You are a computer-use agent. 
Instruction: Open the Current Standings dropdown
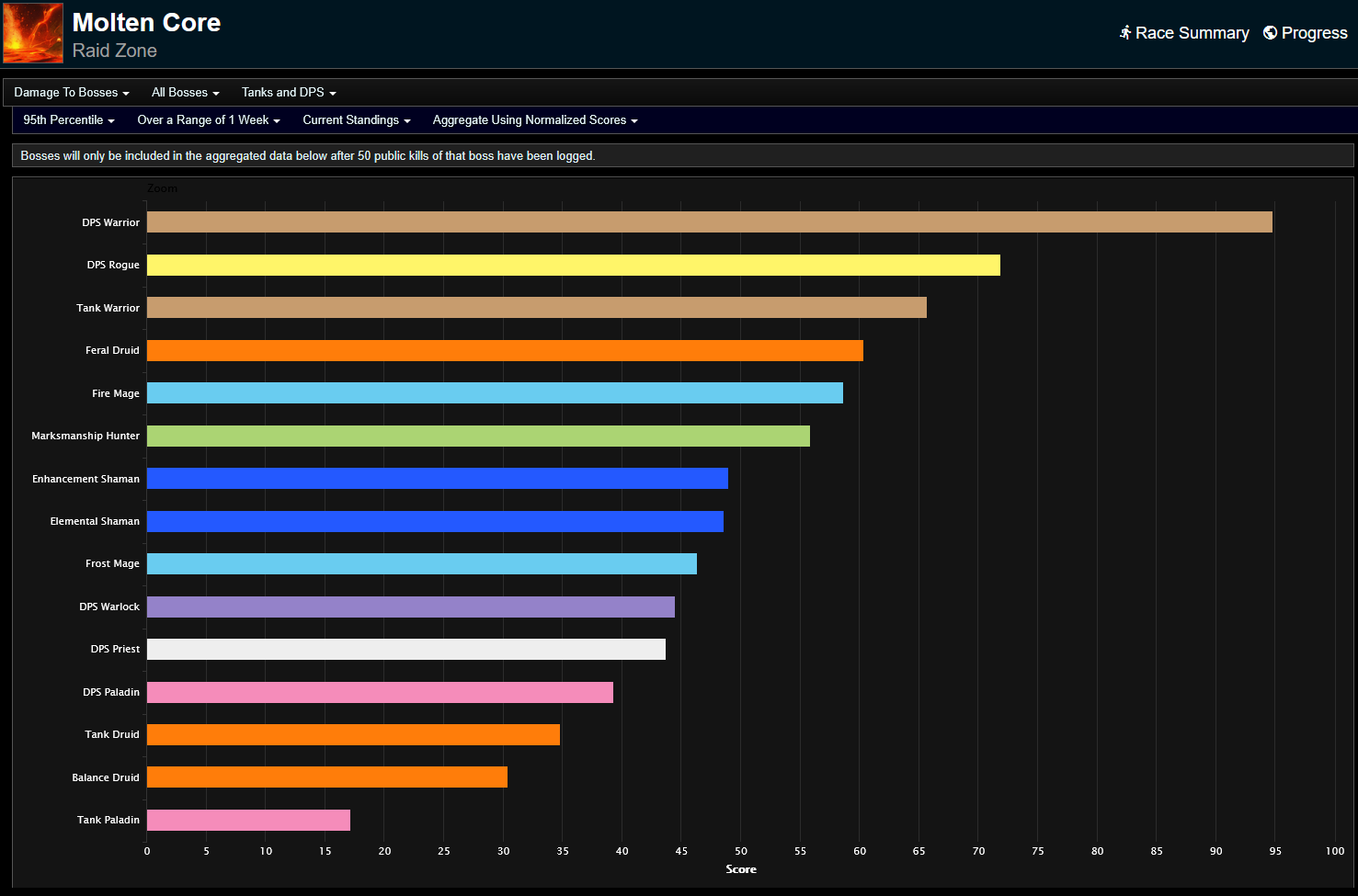click(x=356, y=119)
